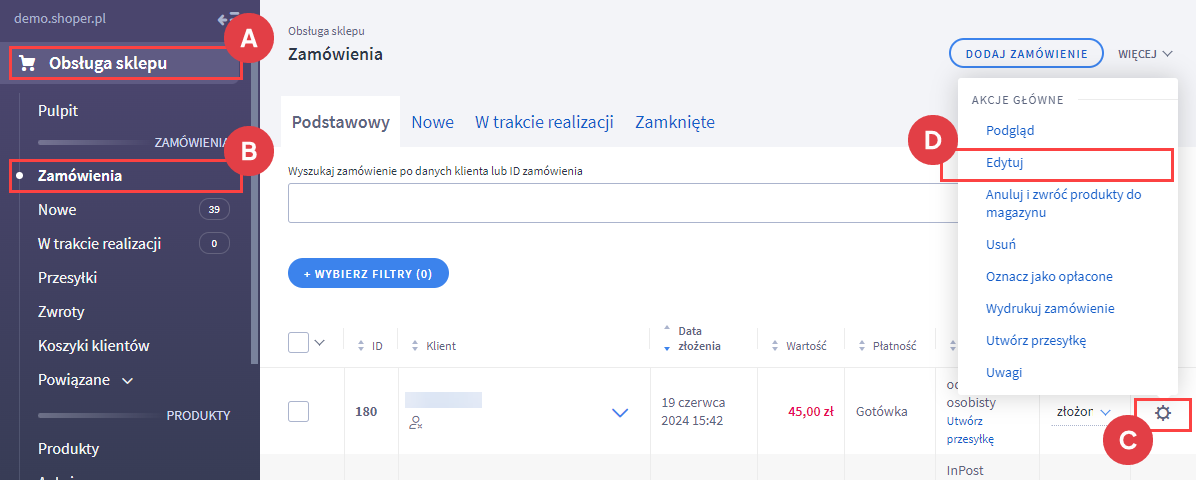Viewport: 1196px width, 480px height.
Task: Expand the WIĘCEJ dropdown menu
Action: (x=1145, y=53)
